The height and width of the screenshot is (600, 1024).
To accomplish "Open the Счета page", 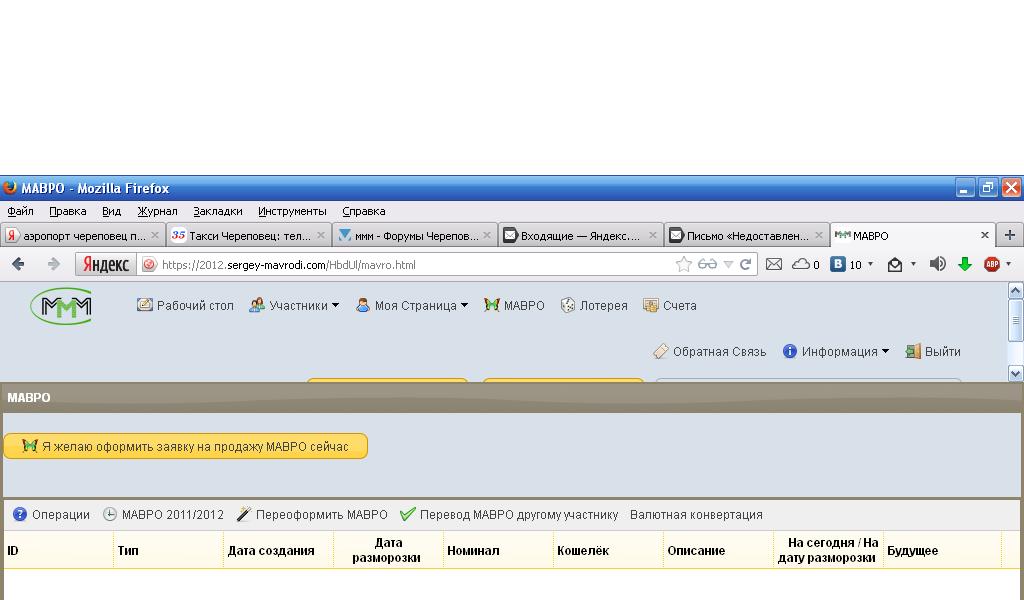I will 669,305.
